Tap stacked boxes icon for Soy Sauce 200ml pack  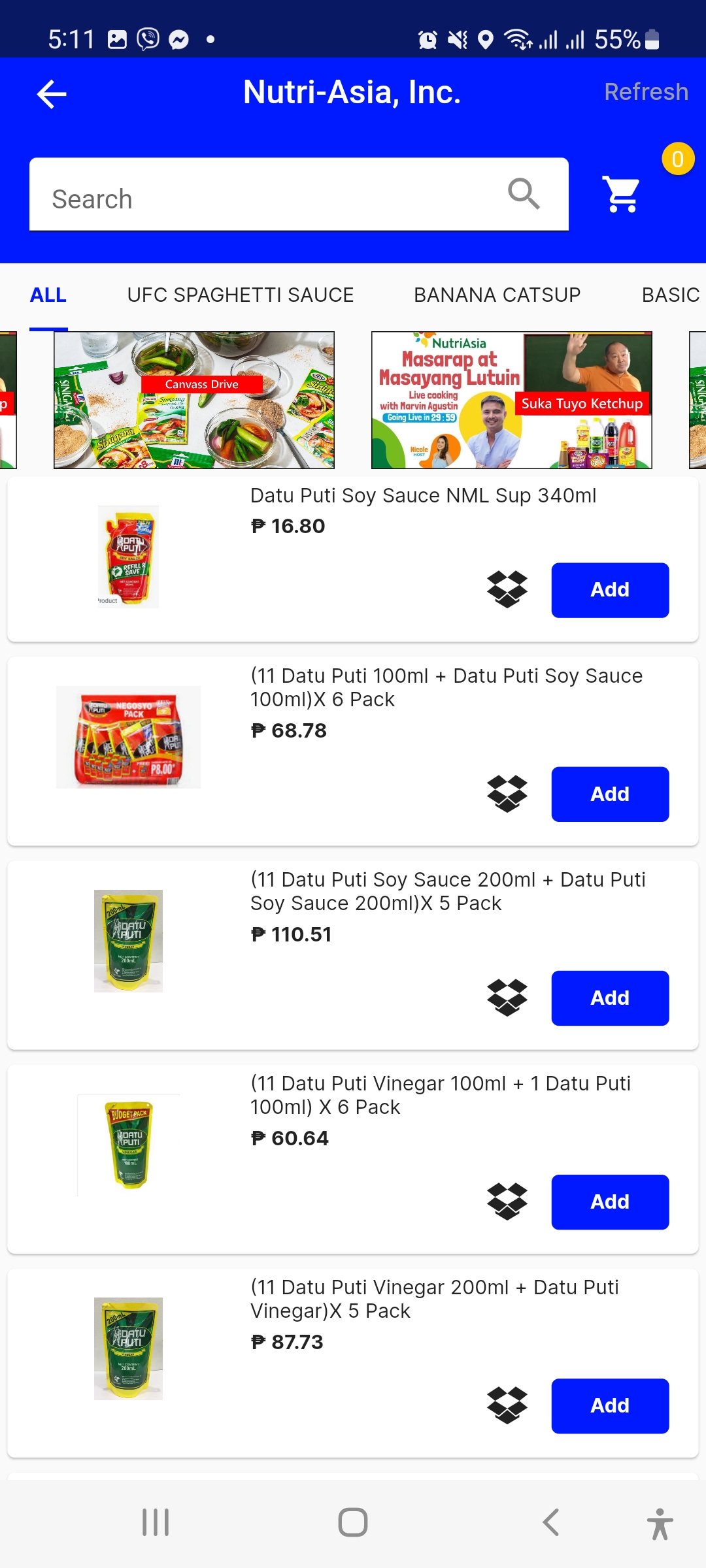pos(507,998)
